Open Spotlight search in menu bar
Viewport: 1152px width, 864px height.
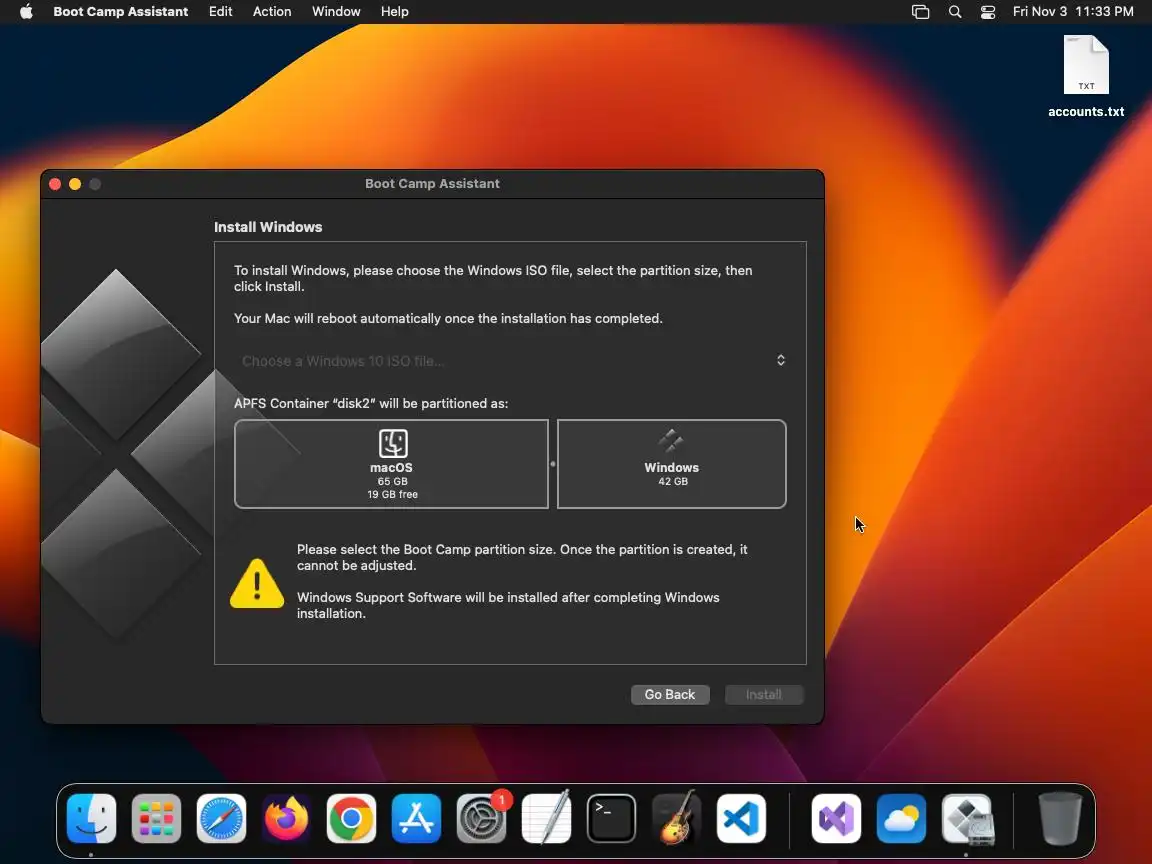click(x=955, y=12)
